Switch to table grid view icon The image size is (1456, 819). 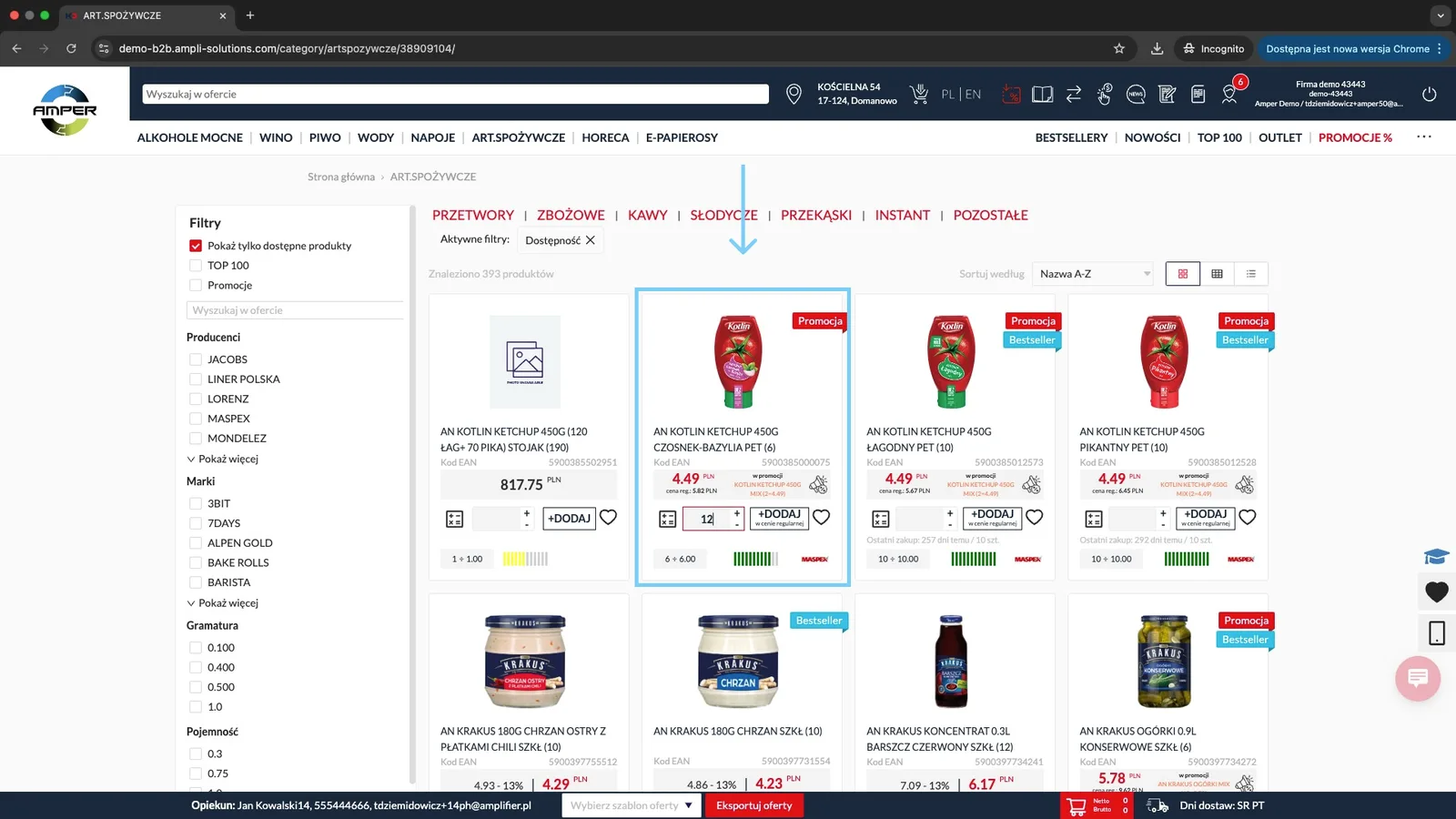[x=1217, y=274]
